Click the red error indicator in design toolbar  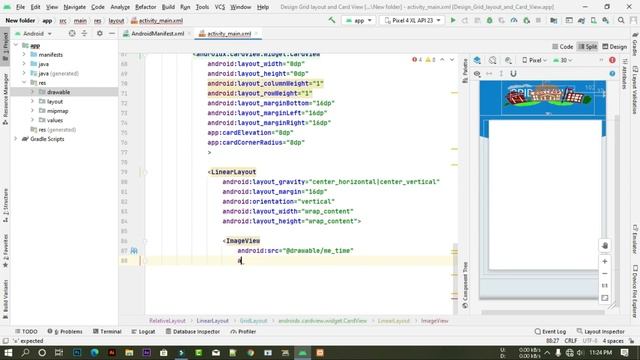coord(612,60)
